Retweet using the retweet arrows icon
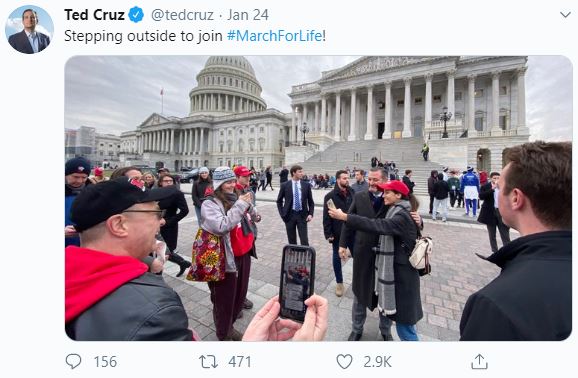Screen dimensions: 578x378 [208, 362]
